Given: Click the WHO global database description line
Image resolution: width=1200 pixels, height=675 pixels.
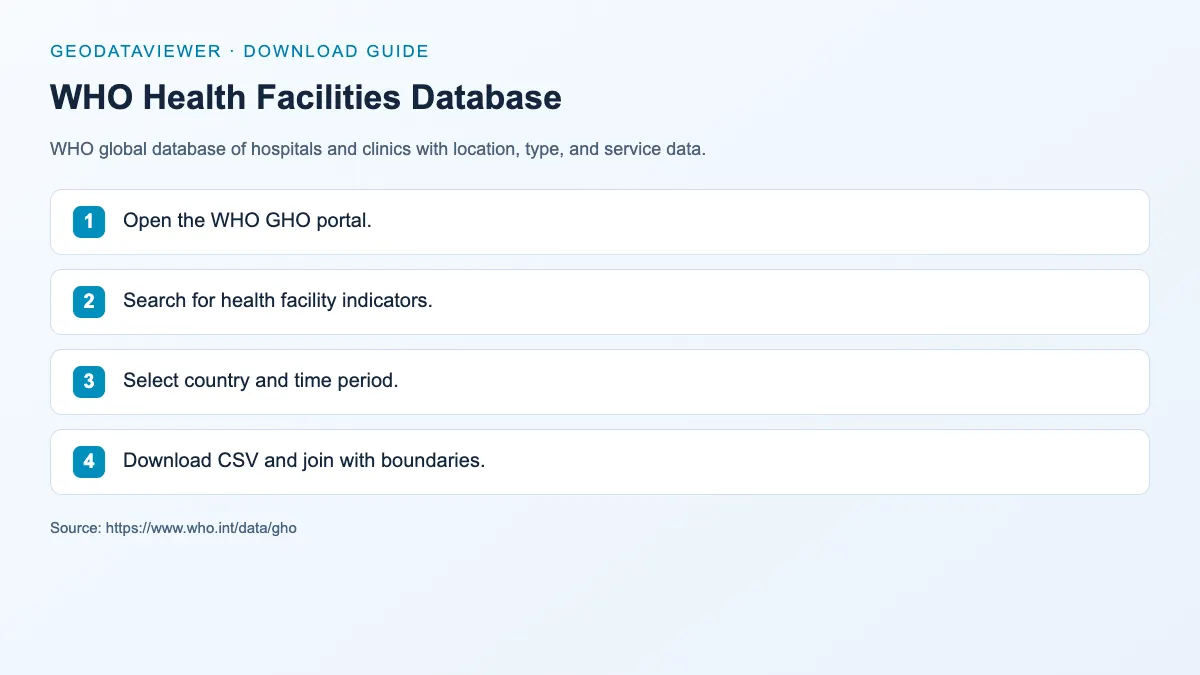Looking at the screenshot, I should 378,150.
